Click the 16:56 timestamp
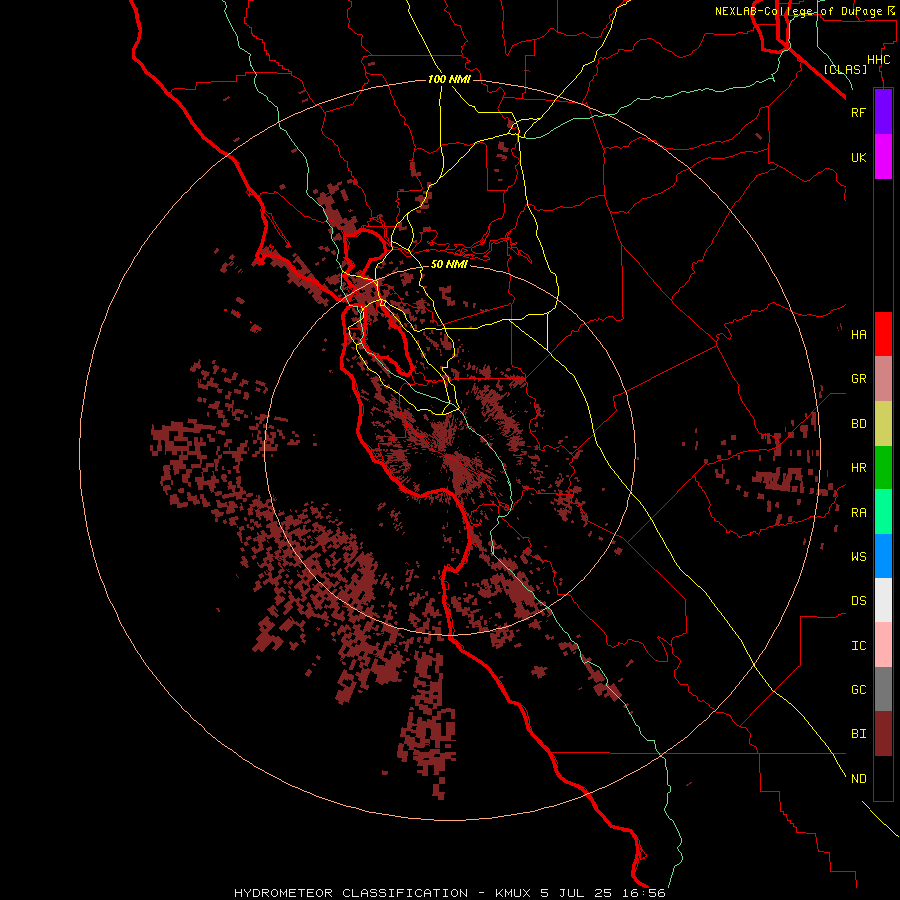 643,893
